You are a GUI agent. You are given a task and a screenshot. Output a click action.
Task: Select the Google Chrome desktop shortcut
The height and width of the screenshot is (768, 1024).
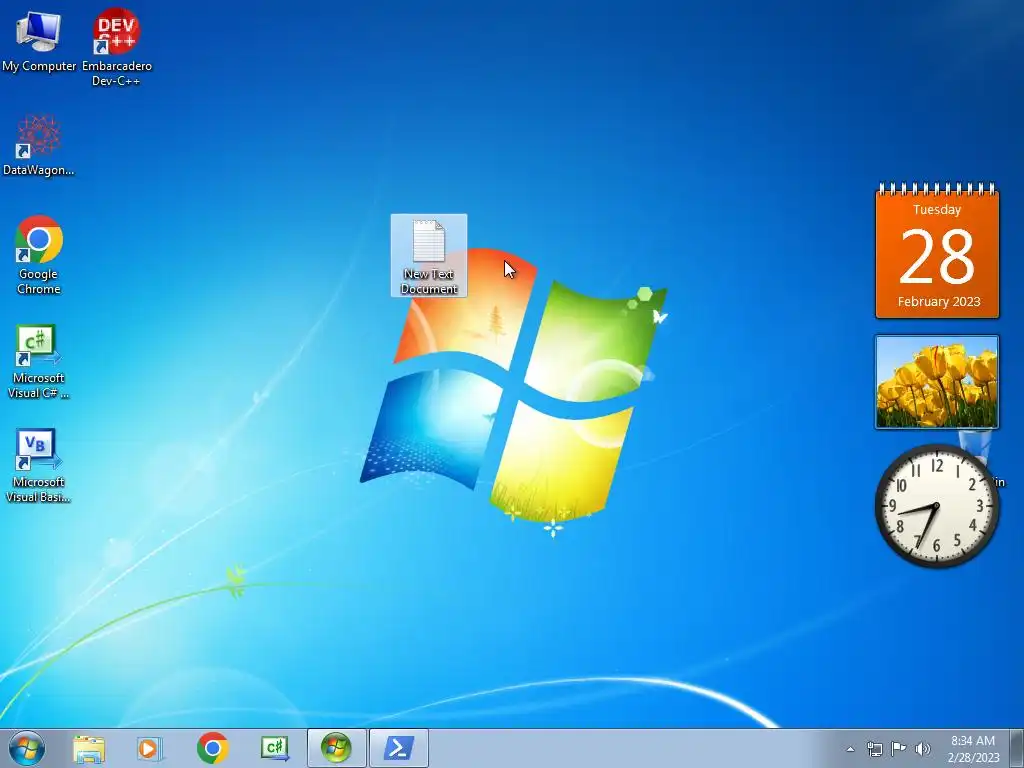click(39, 255)
